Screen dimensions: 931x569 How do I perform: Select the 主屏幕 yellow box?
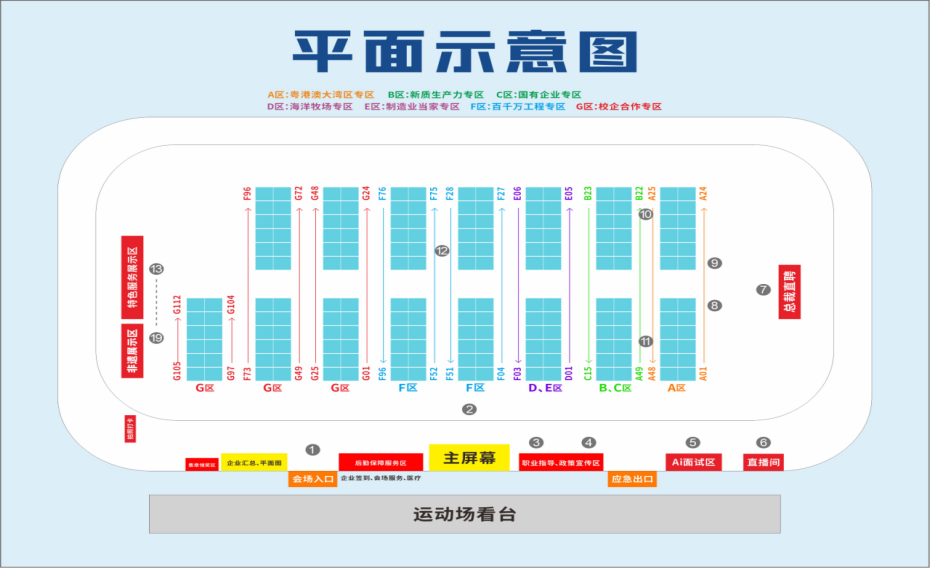coord(469,458)
